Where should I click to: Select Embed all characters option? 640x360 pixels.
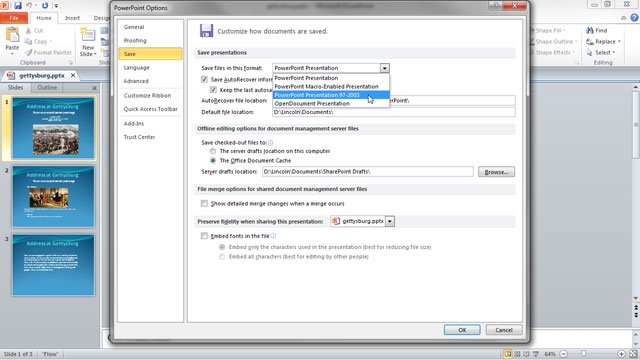[x=222, y=256]
